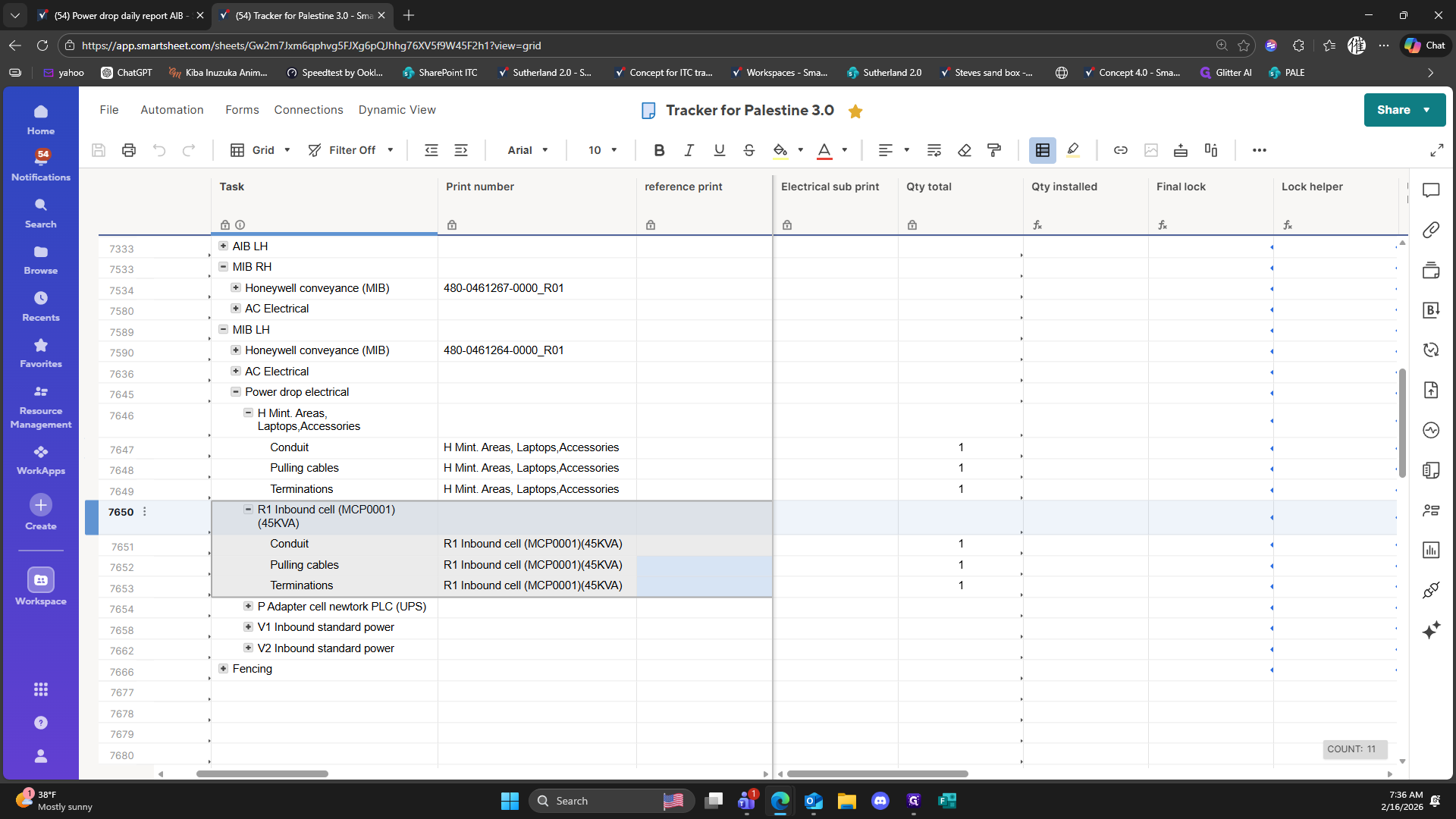The image size is (1456, 819).
Task: Open Notifications in left sidebar
Action: (x=41, y=165)
